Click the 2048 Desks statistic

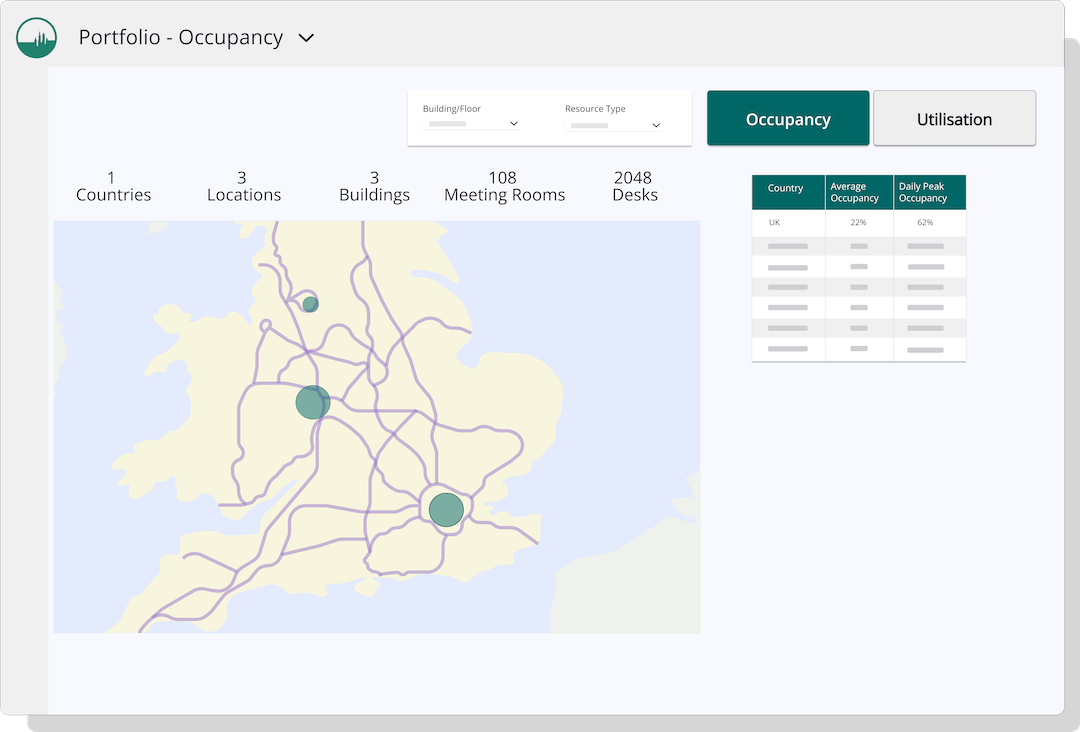point(634,187)
